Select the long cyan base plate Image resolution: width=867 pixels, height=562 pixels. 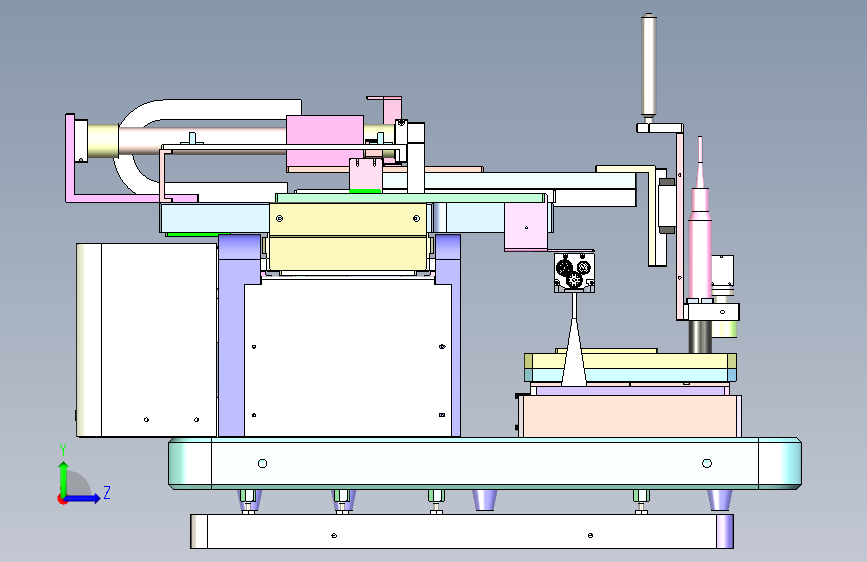(x=484, y=464)
